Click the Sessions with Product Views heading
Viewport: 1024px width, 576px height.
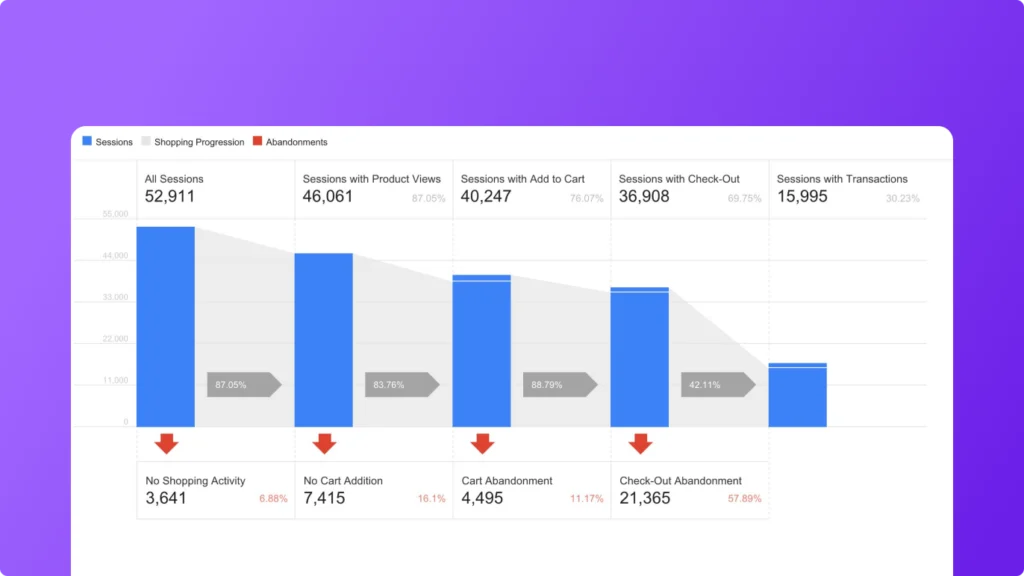pos(372,179)
